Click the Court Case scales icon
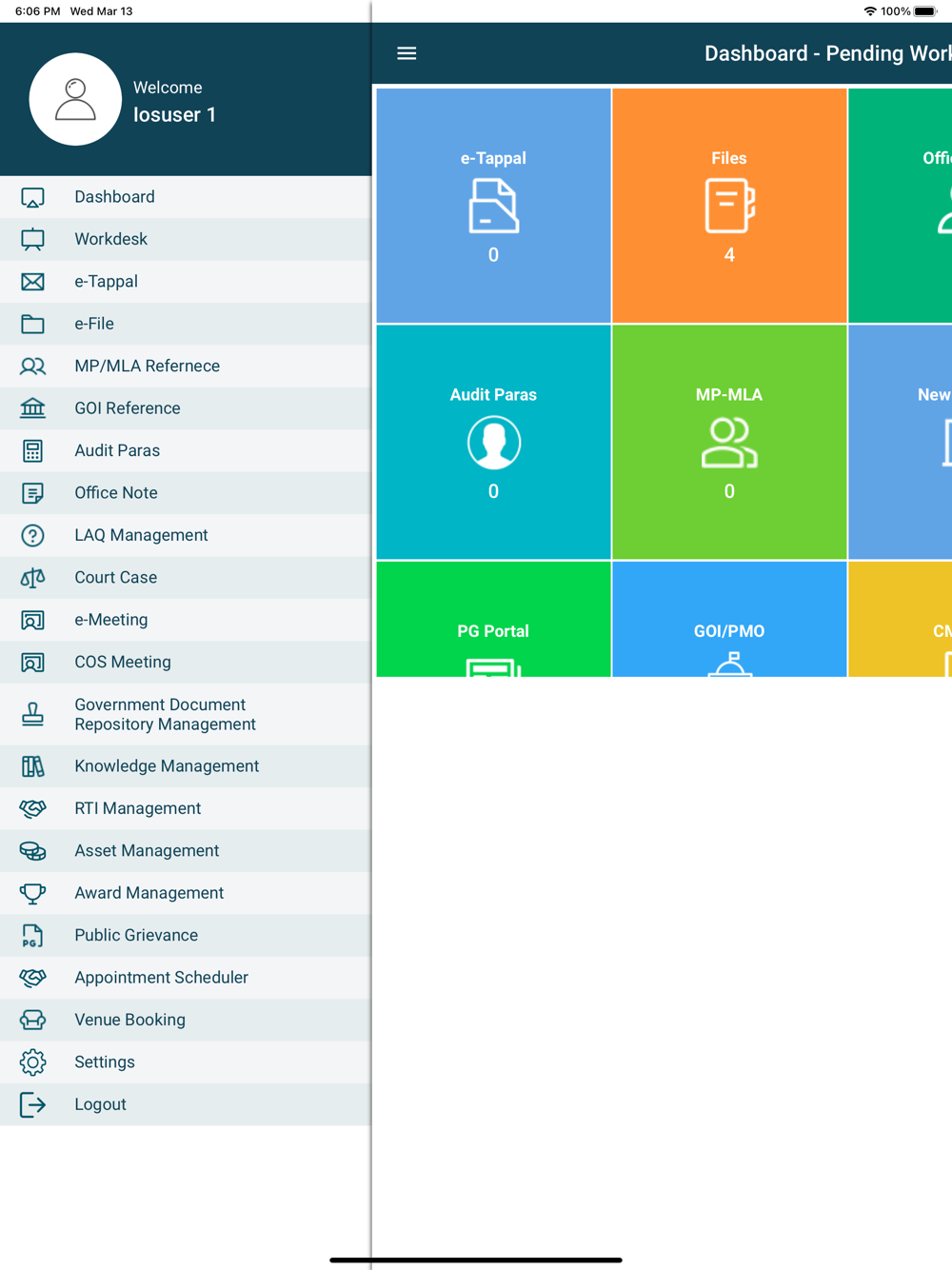This screenshot has height=1270, width=952. (32, 578)
